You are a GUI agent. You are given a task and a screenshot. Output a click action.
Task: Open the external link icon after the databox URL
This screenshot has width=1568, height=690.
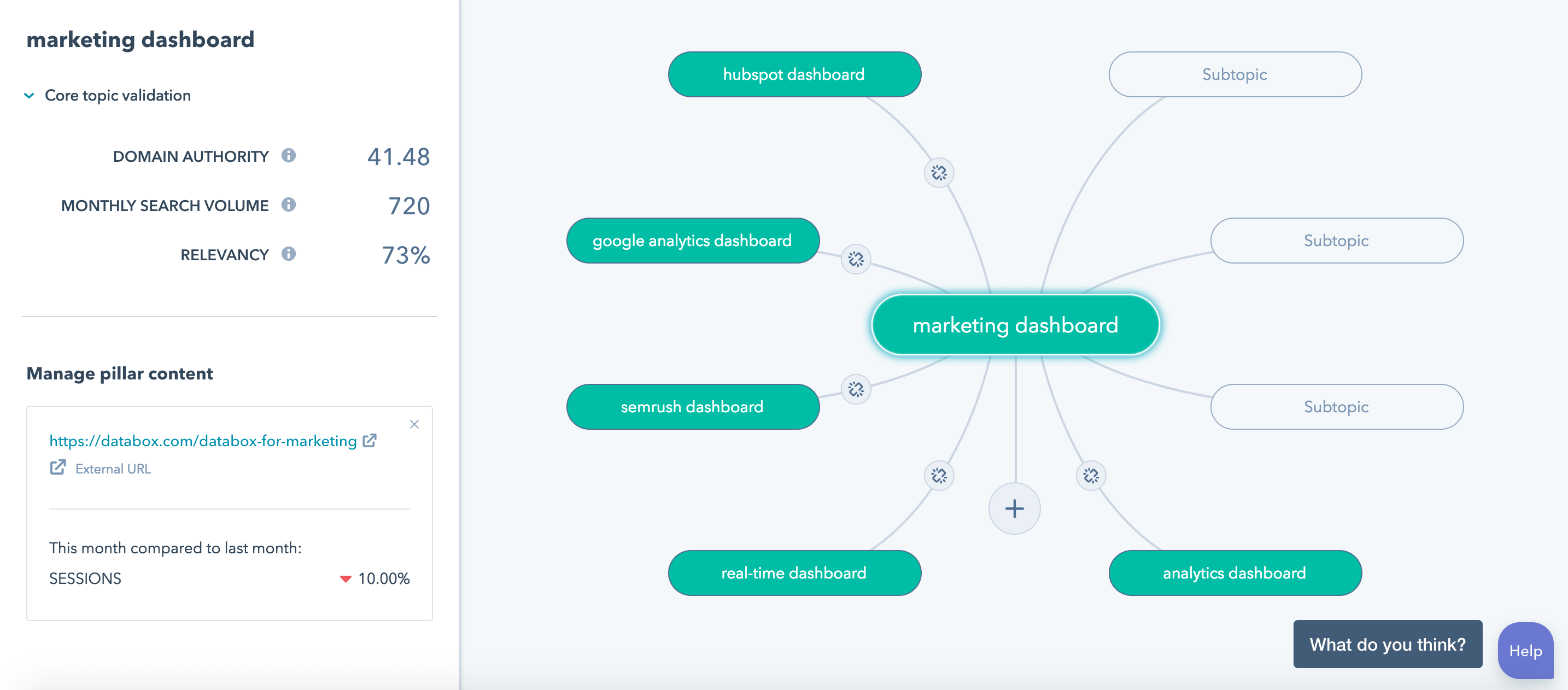(x=370, y=441)
